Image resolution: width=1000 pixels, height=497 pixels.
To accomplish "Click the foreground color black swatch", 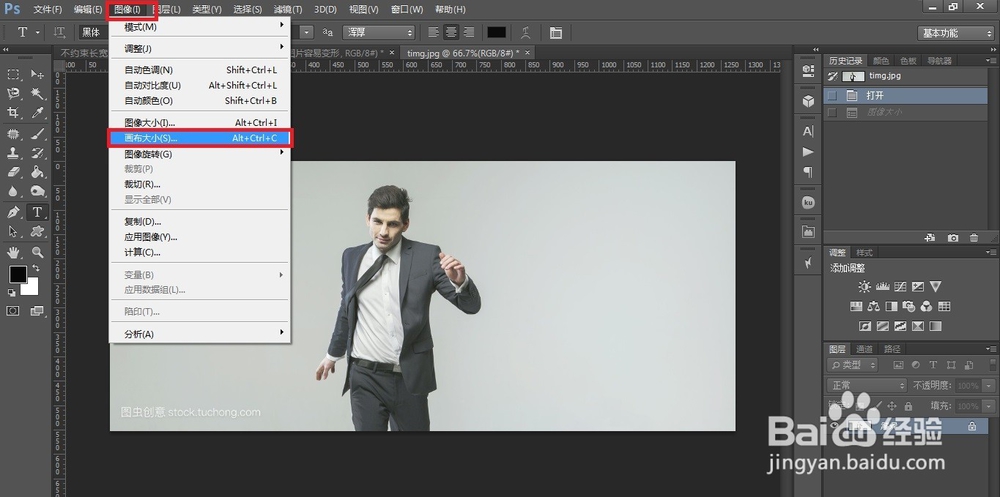I will [18, 274].
